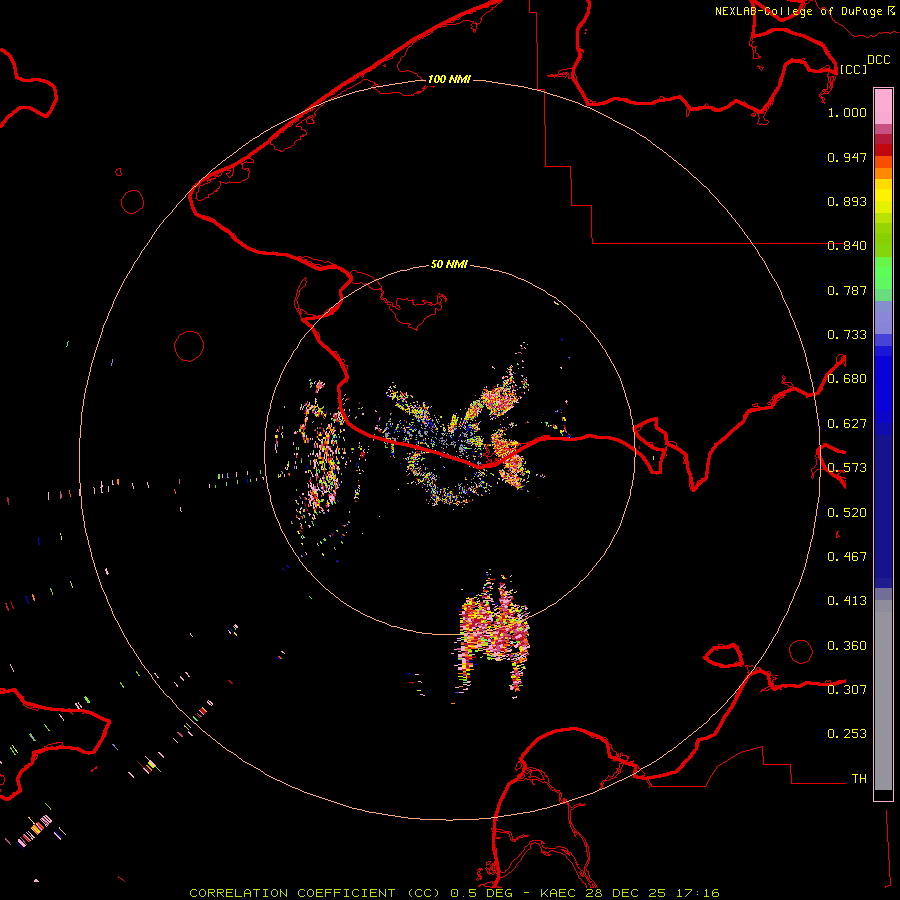Click the 50 NMI range ring label
This screenshot has height=900, width=900.
(449, 264)
